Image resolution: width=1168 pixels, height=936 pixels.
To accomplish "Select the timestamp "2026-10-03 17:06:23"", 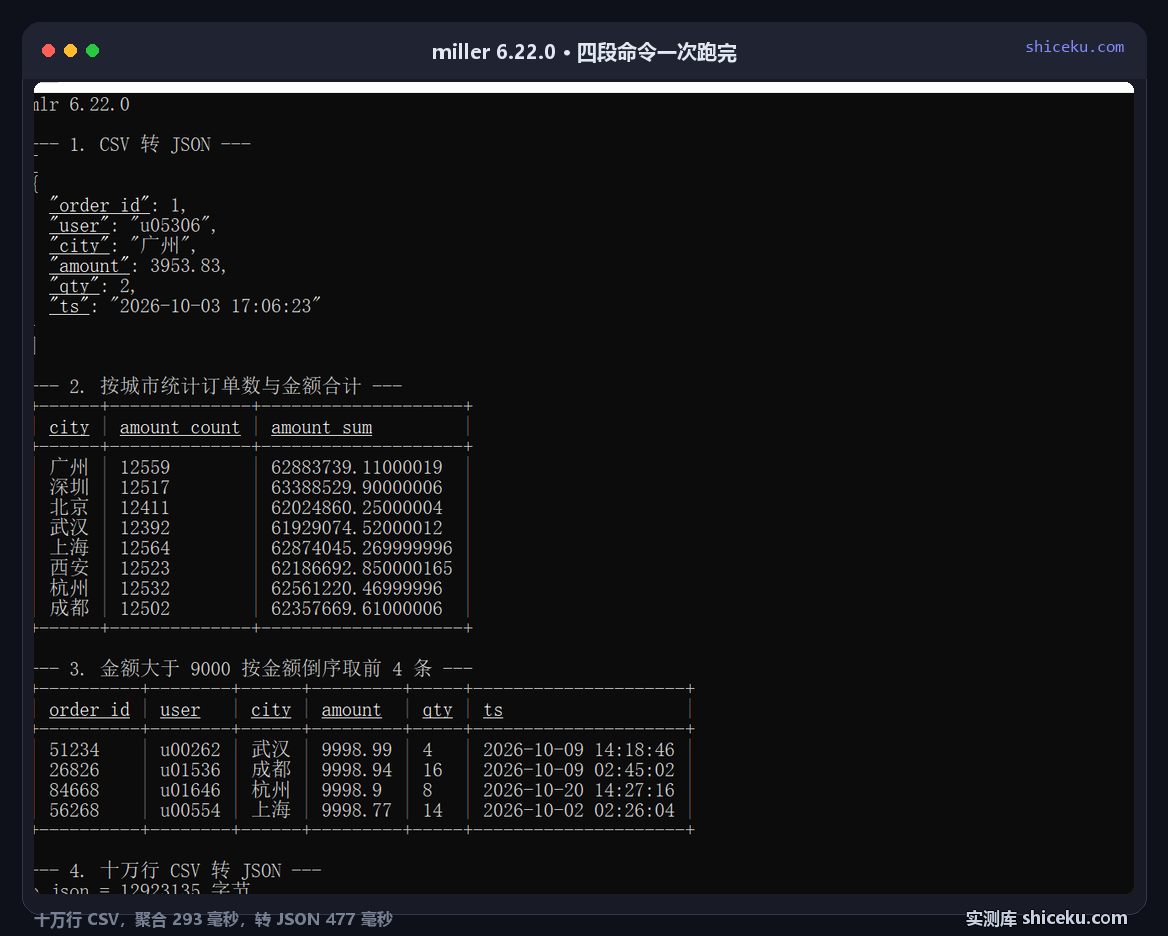I will pos(215,305).
